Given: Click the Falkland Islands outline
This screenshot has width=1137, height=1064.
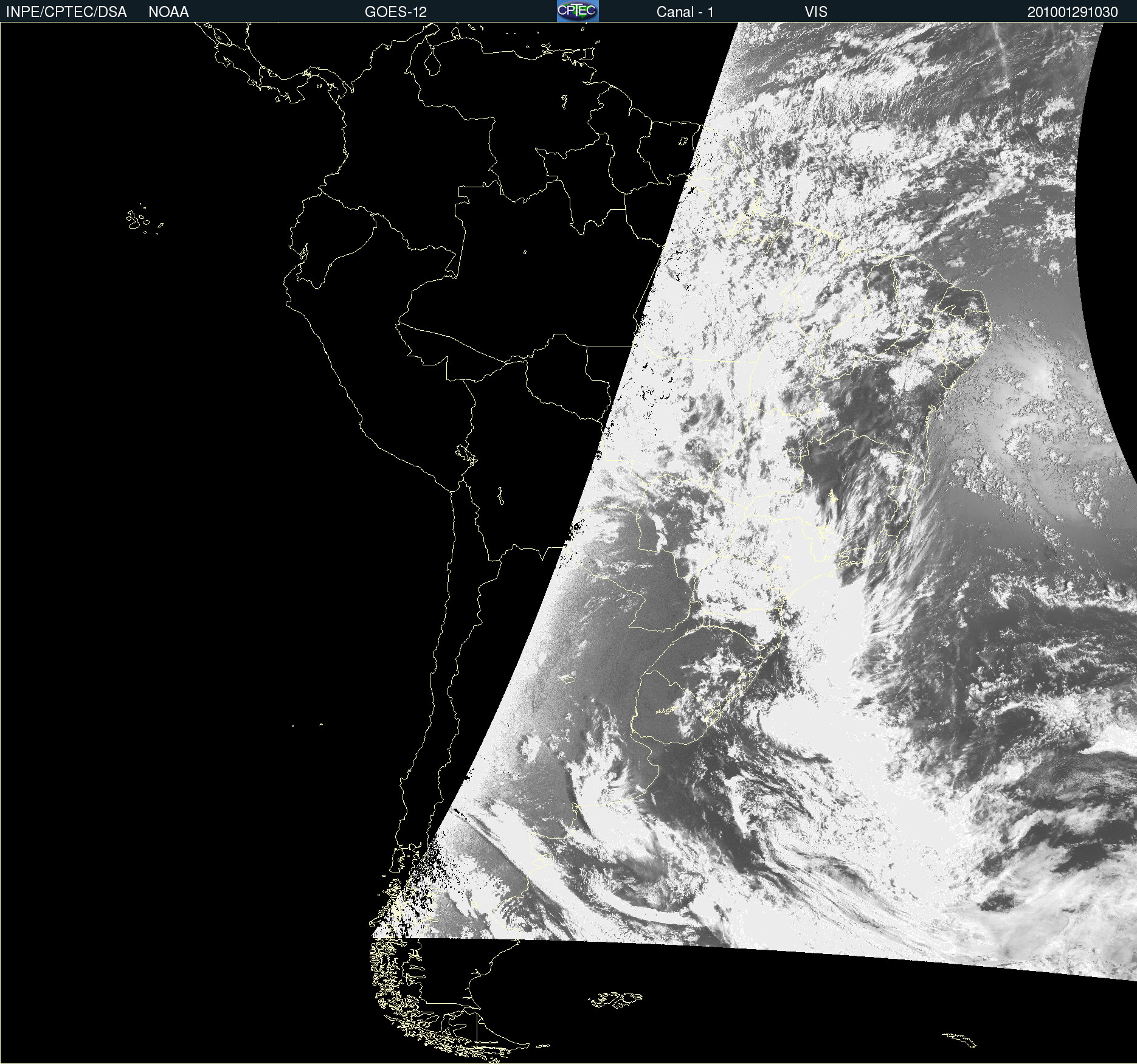Looking at the screenshot, I should click(615, 1000).
